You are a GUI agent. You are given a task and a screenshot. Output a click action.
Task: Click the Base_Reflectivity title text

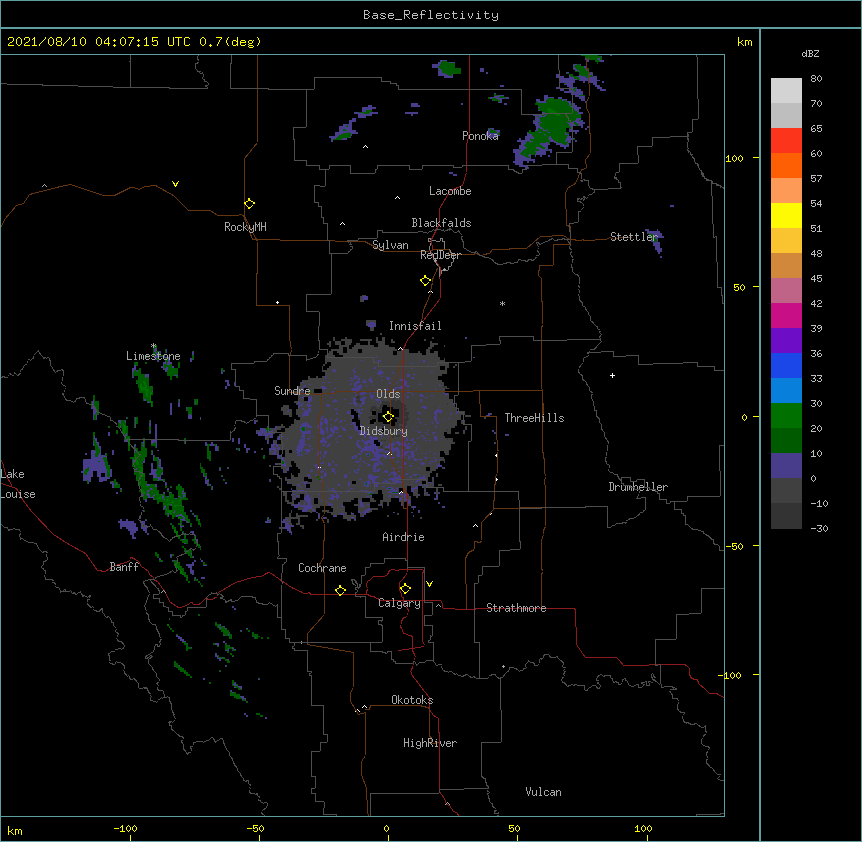431,15
